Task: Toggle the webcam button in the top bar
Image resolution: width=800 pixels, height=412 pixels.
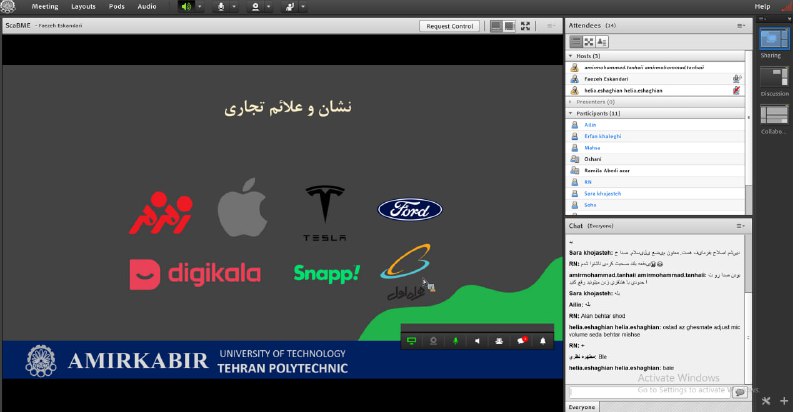Action: pos(255,7)
